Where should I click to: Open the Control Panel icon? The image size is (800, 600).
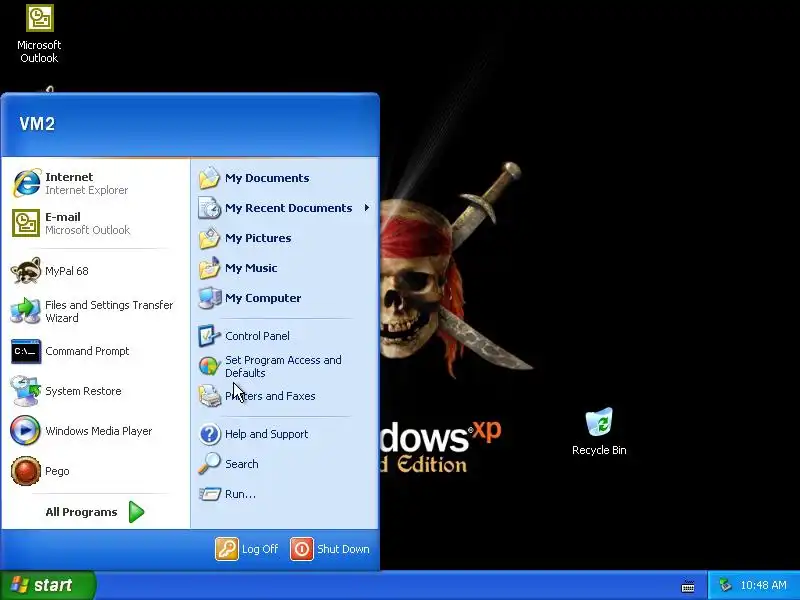209,336
